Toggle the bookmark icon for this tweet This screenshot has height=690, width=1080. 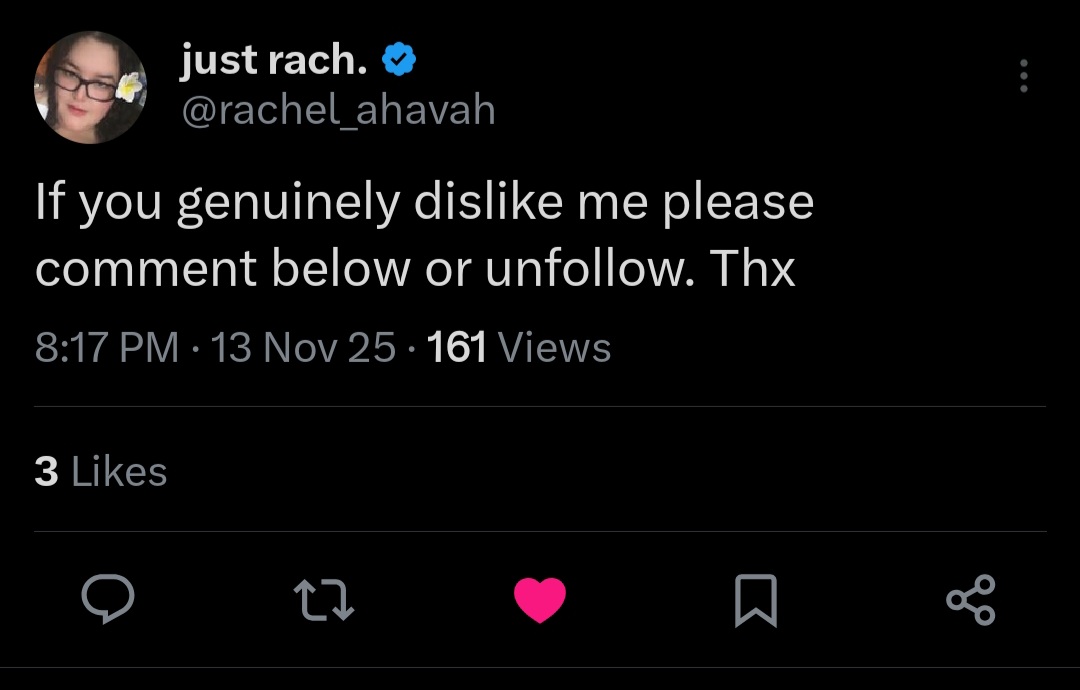[x=755, y=600]
